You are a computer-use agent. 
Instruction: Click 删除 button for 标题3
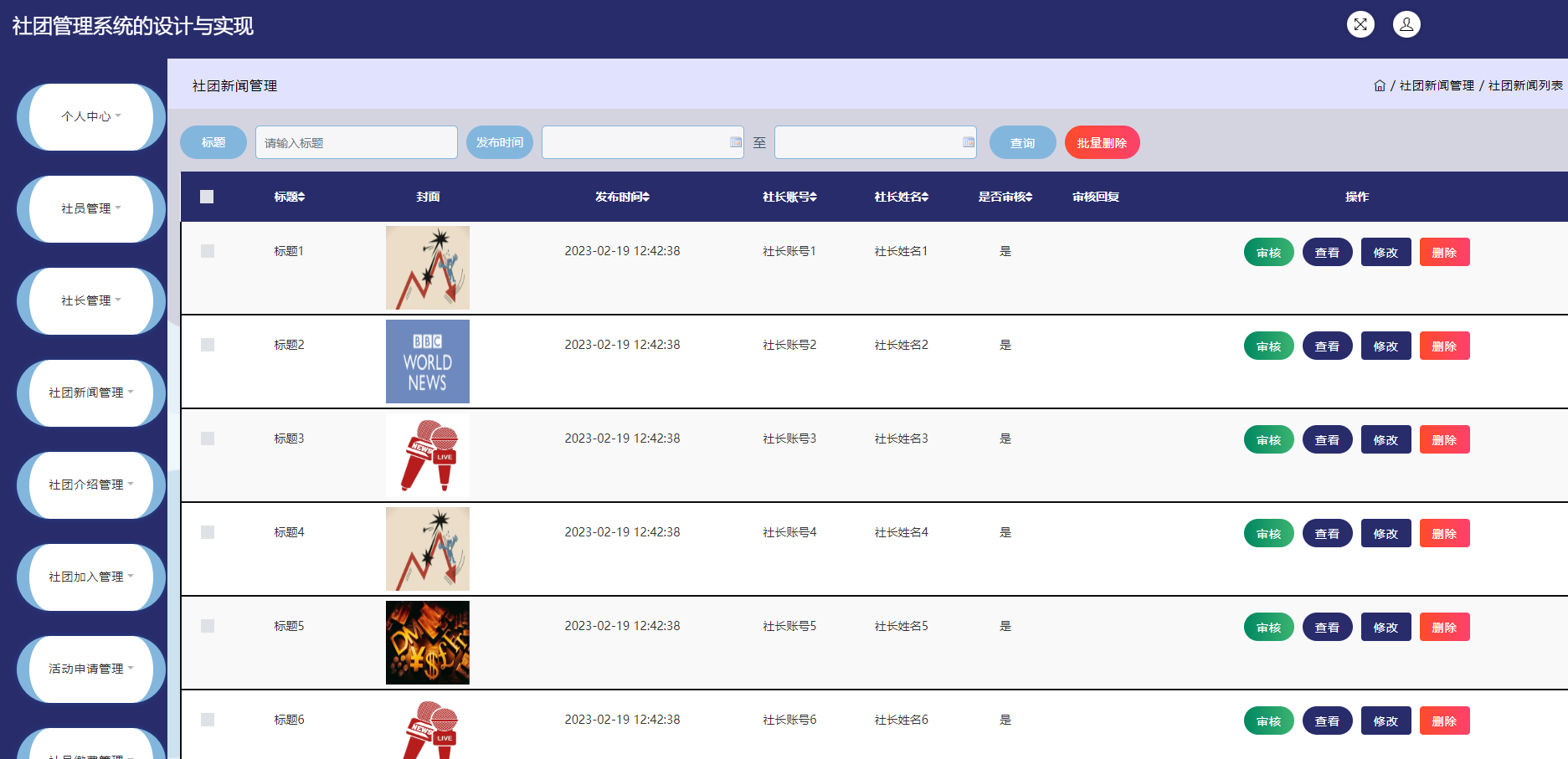click(1445, 439)
